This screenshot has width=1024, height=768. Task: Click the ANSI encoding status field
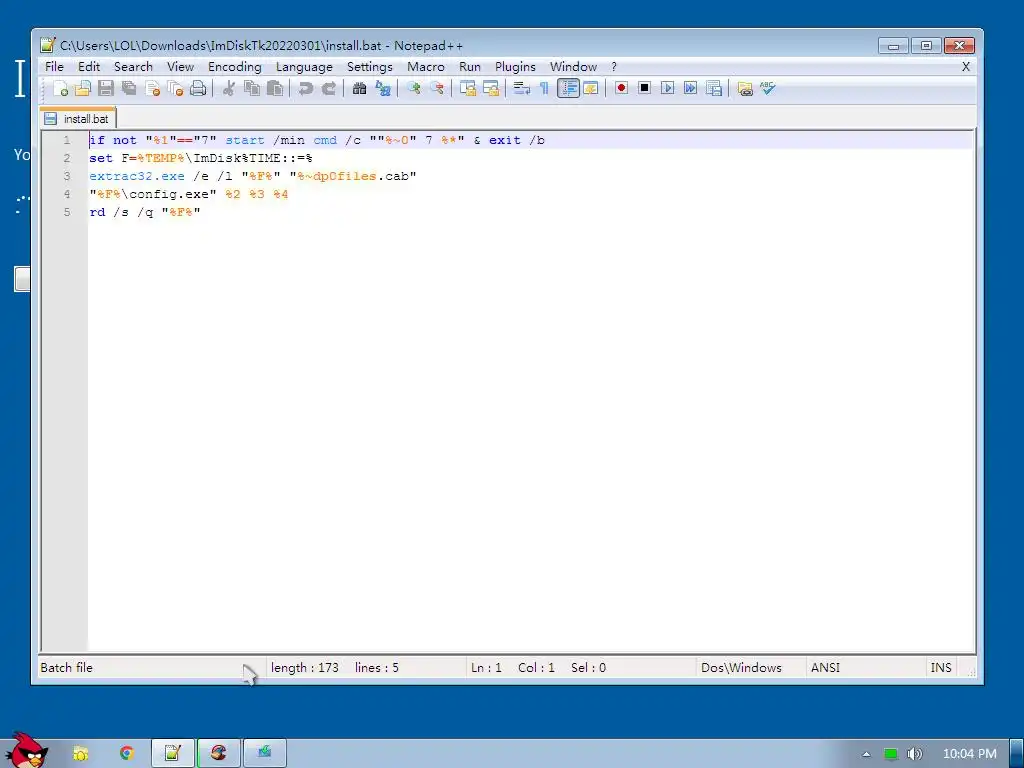coord(825,667)
